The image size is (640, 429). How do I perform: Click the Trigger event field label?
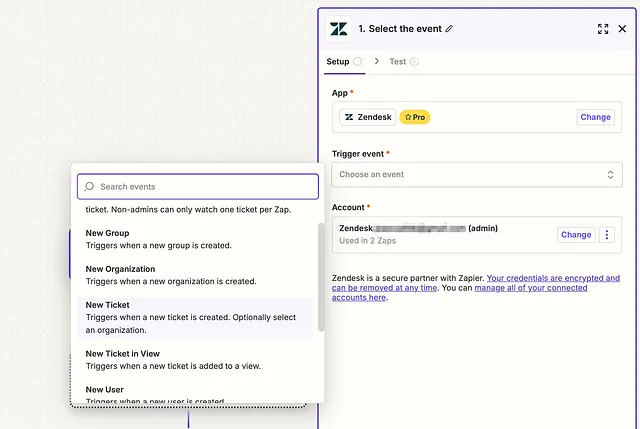click(x=358, y=154)
